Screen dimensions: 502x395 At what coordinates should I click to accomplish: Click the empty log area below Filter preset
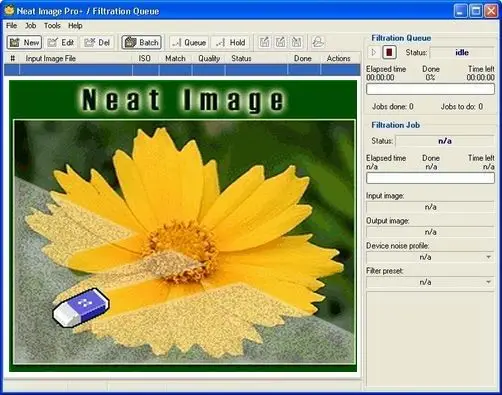point(430,338)
